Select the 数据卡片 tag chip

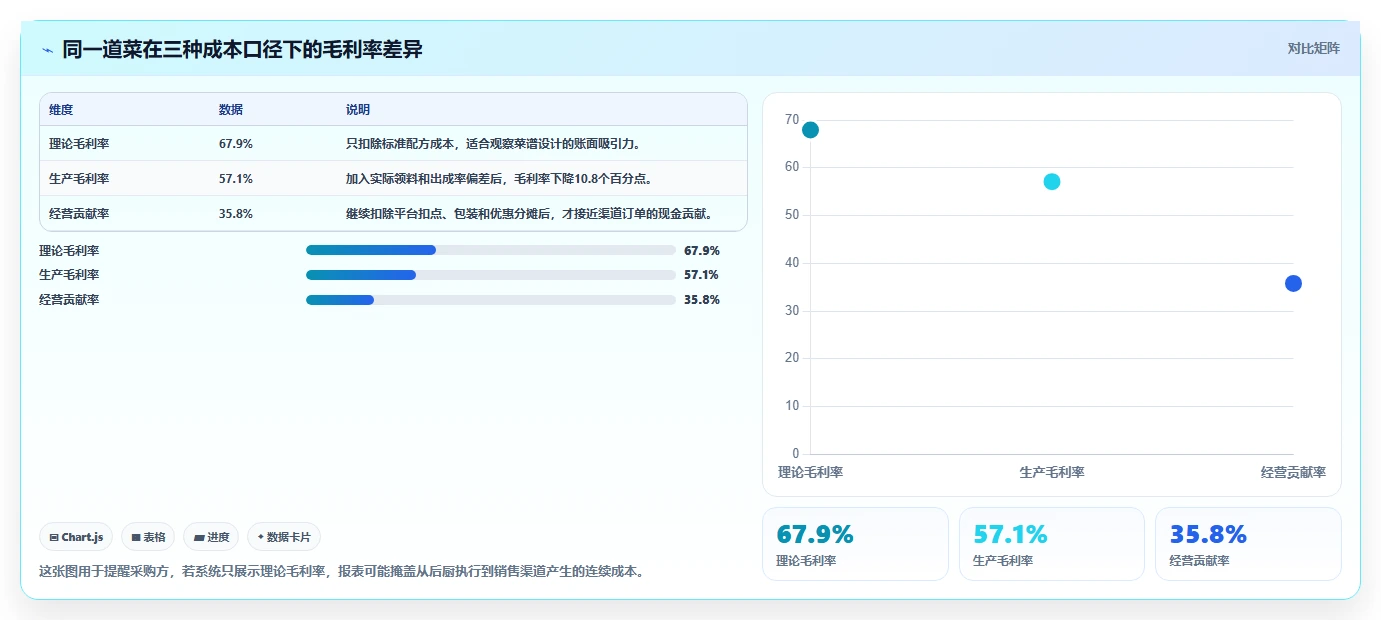284,537
